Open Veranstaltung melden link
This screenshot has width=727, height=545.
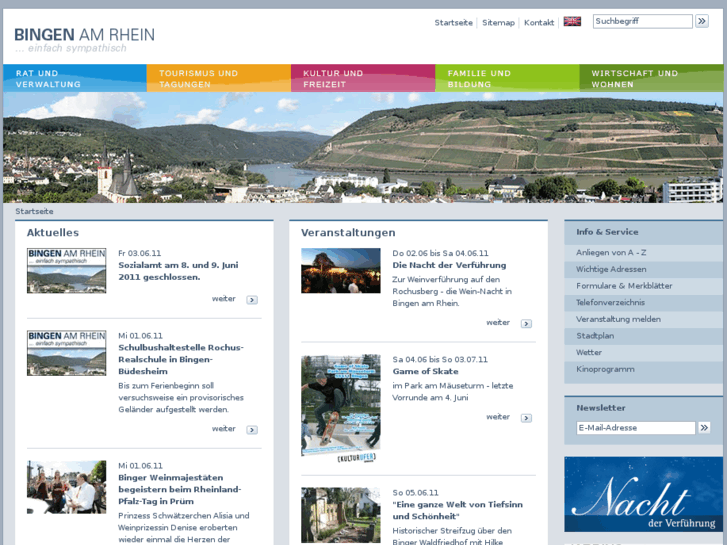click(643, 319)
